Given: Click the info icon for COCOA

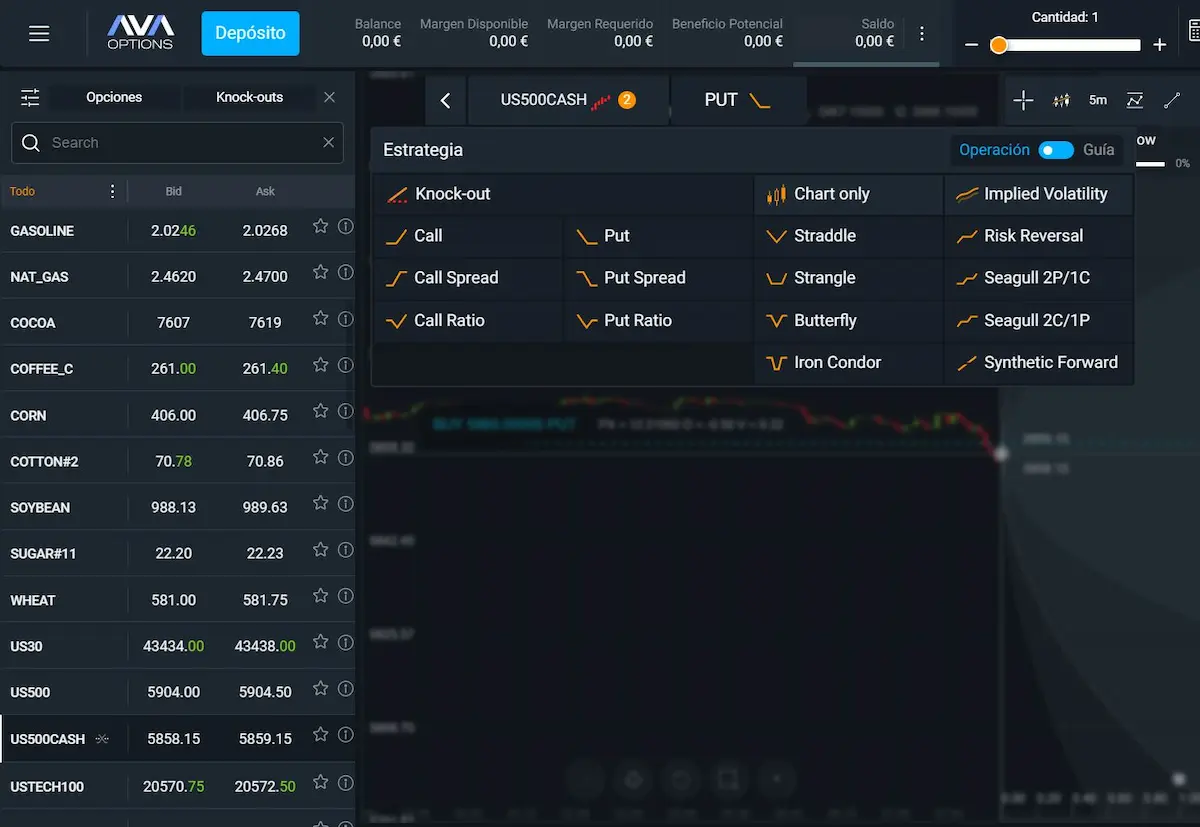Looking at the screenshot, I should 345,319.
